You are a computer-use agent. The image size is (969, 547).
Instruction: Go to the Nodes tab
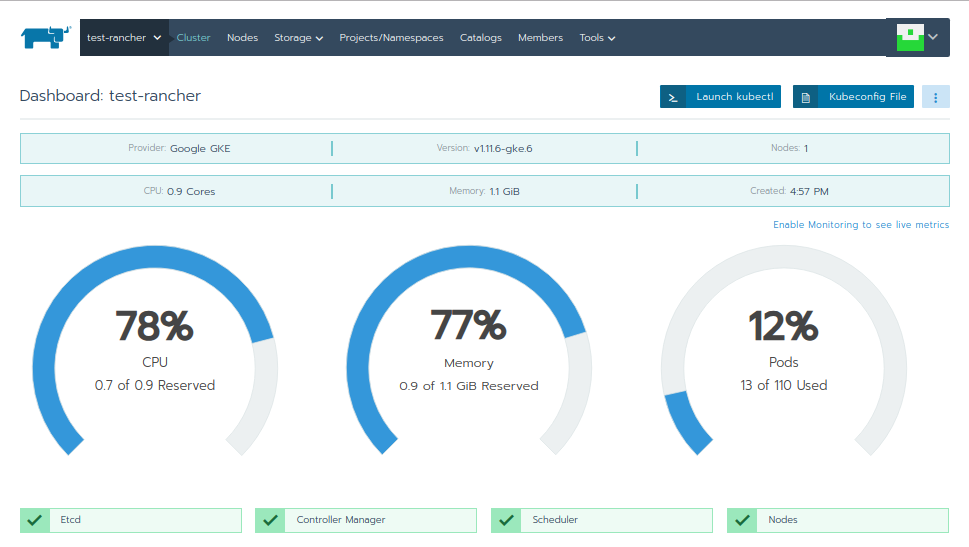pos(242,38)
